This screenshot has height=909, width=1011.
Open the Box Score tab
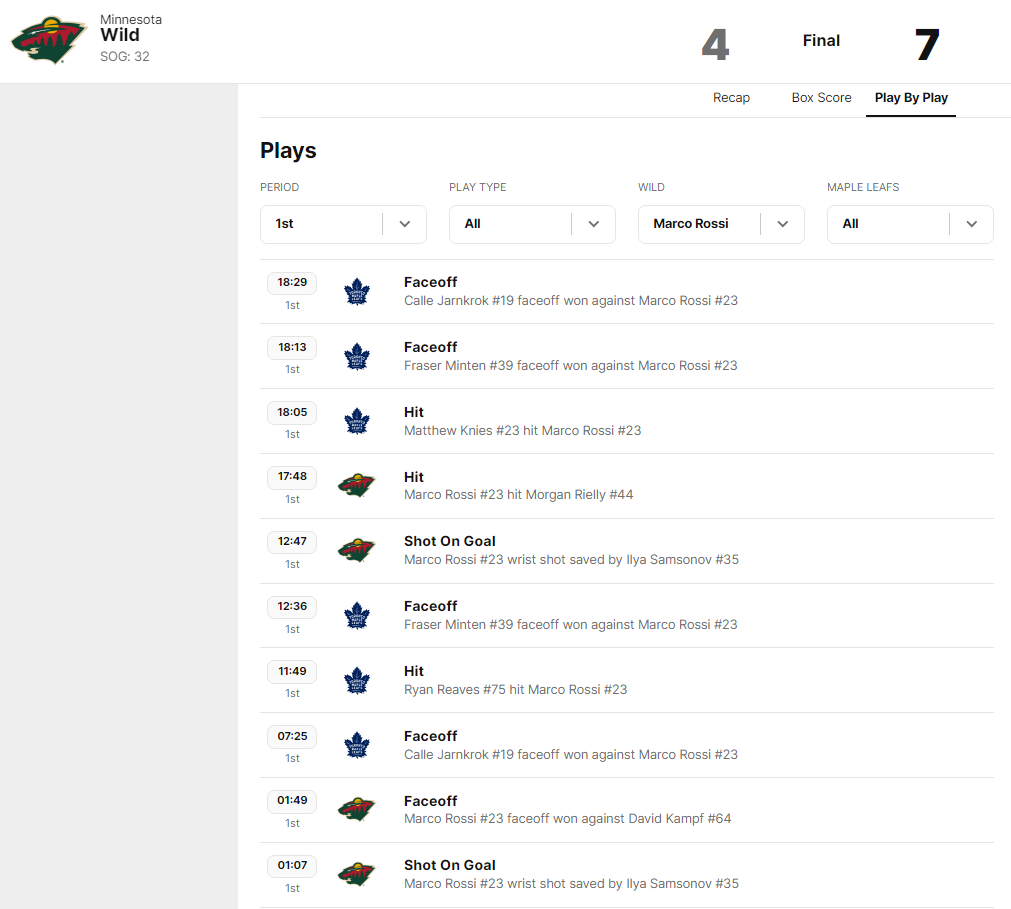(821, 98)
